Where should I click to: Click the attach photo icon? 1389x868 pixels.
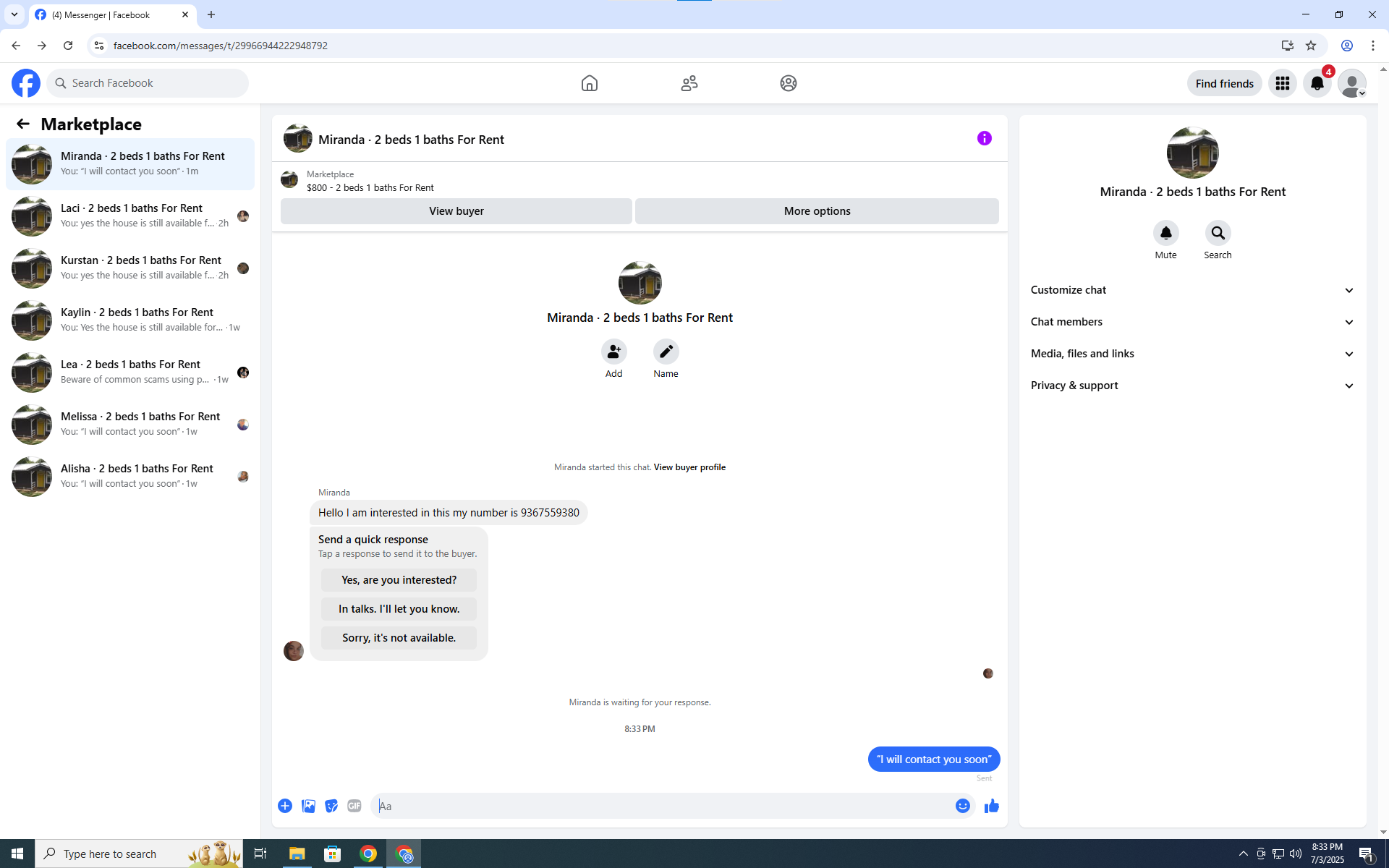[x=308, y=806]
